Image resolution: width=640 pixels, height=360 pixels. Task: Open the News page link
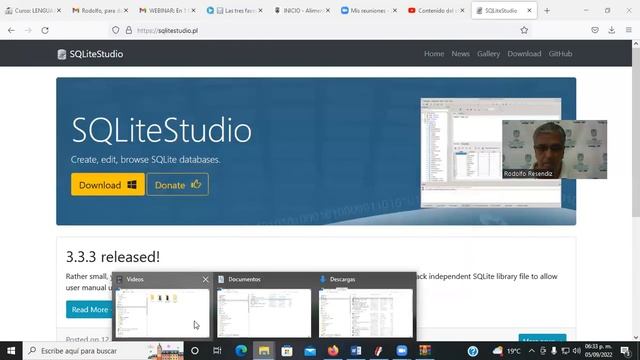(x=460, y=53)
